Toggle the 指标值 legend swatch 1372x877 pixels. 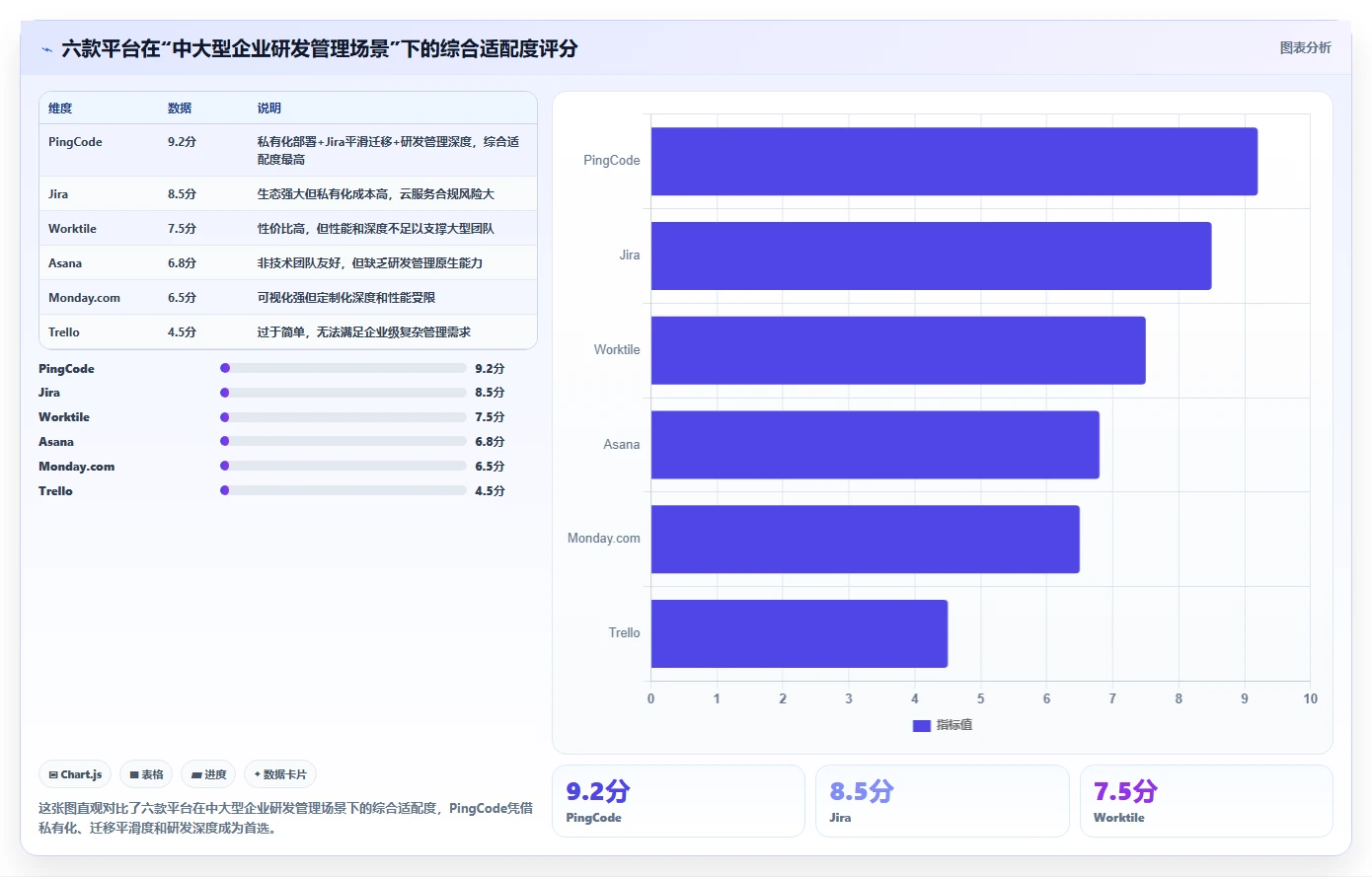pyautogui.click(x=922, y=725)
